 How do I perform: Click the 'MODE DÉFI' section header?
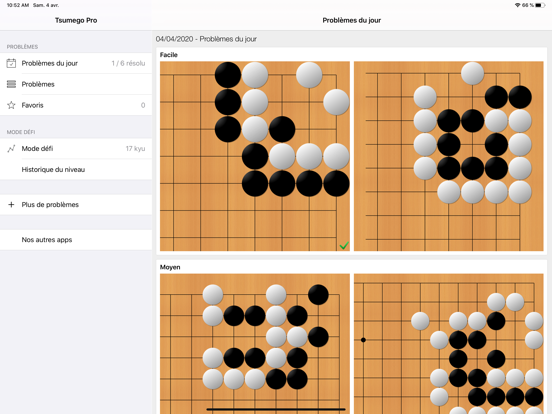click(x=21, y=132)
